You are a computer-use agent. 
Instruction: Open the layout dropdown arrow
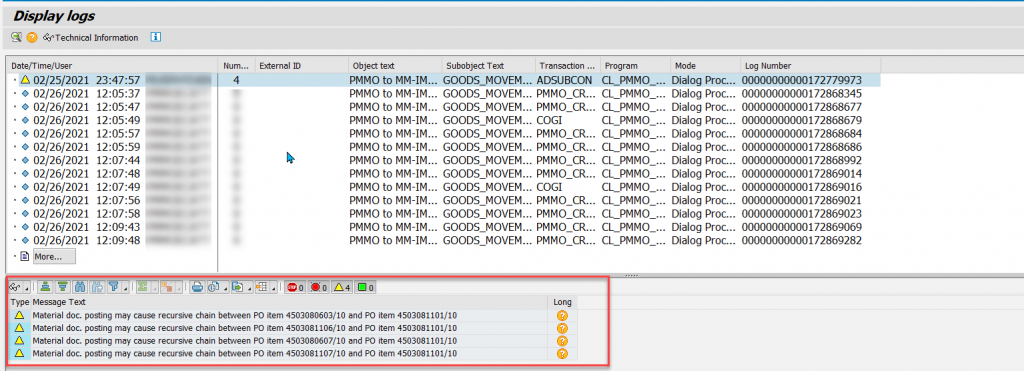pos(274,287)
